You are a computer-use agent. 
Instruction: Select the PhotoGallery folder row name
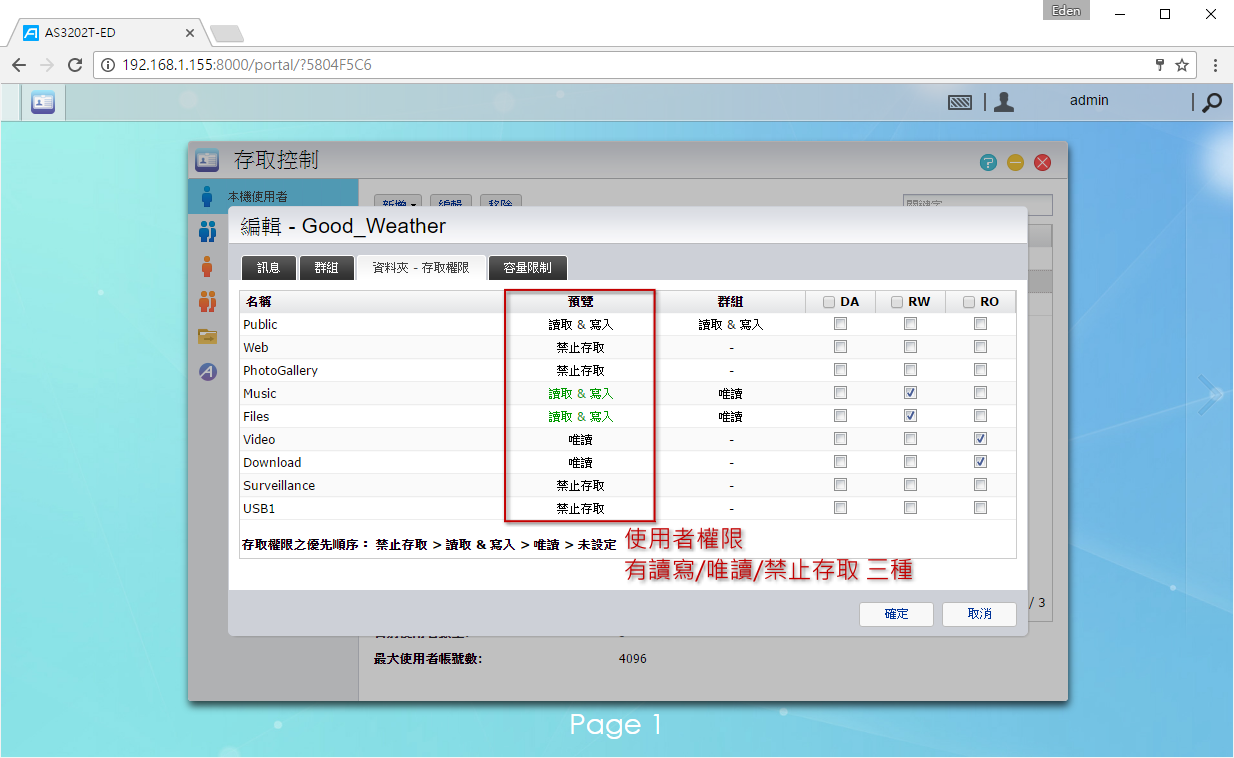coord(281,370)
